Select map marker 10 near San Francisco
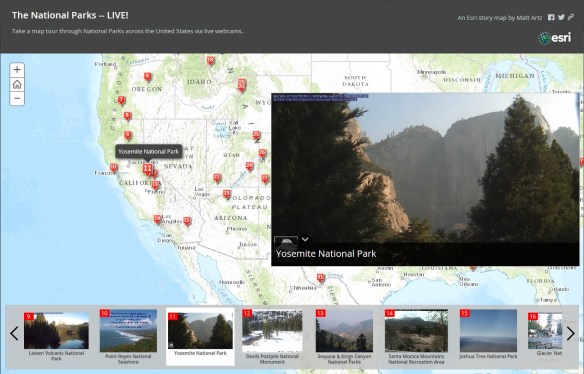Image resolution: width=584 pixels, height=374 pixels. tap(114, 168)
